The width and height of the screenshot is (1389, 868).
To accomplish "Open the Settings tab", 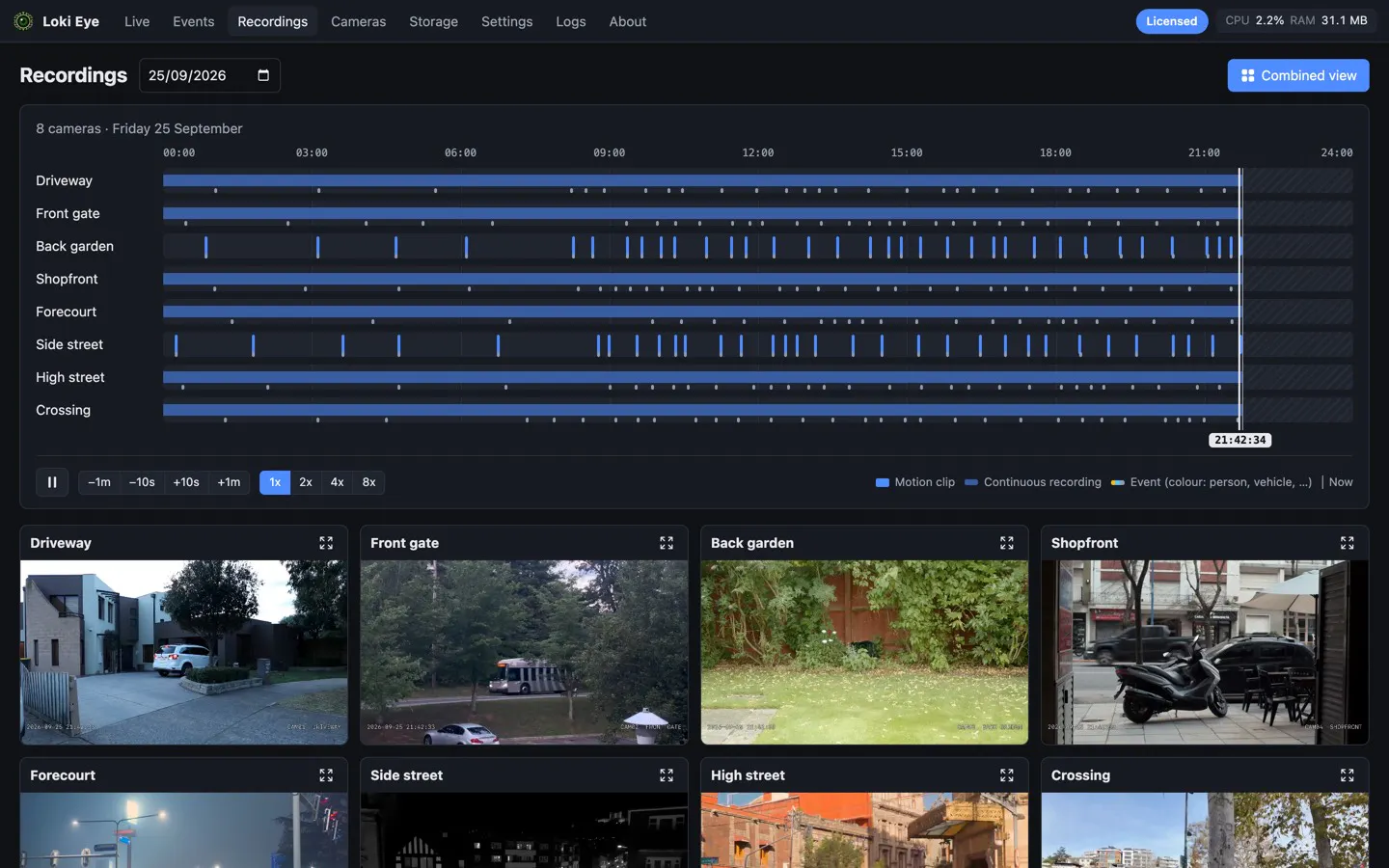I will coord(507,21).
